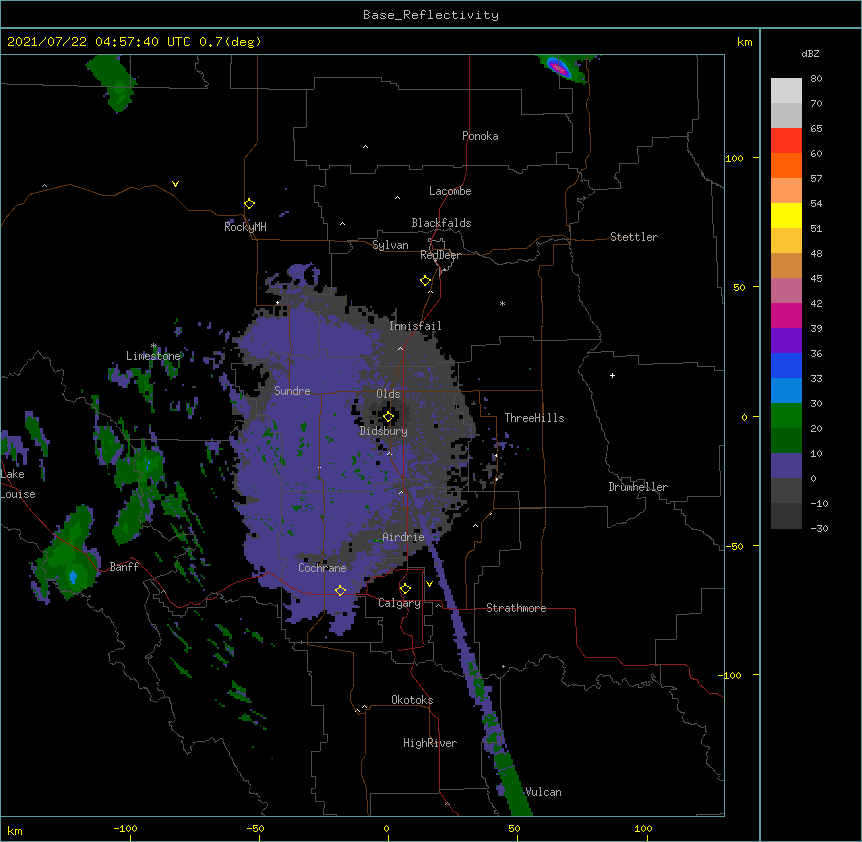Click the -30 value at legend bottom
The height and width of the screenshot is (842, 862).
pos(819,529)
